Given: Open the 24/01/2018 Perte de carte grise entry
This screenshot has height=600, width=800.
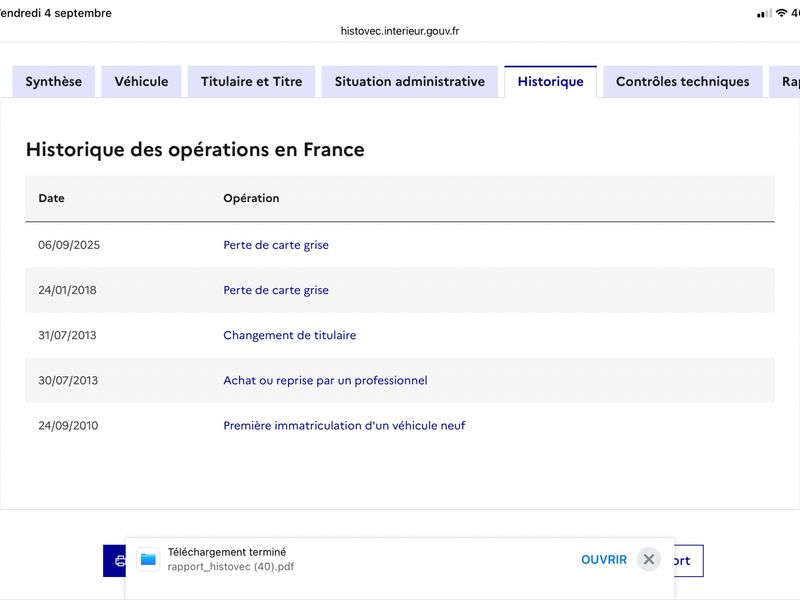Looking at the screenshot, I should (276, 290).
